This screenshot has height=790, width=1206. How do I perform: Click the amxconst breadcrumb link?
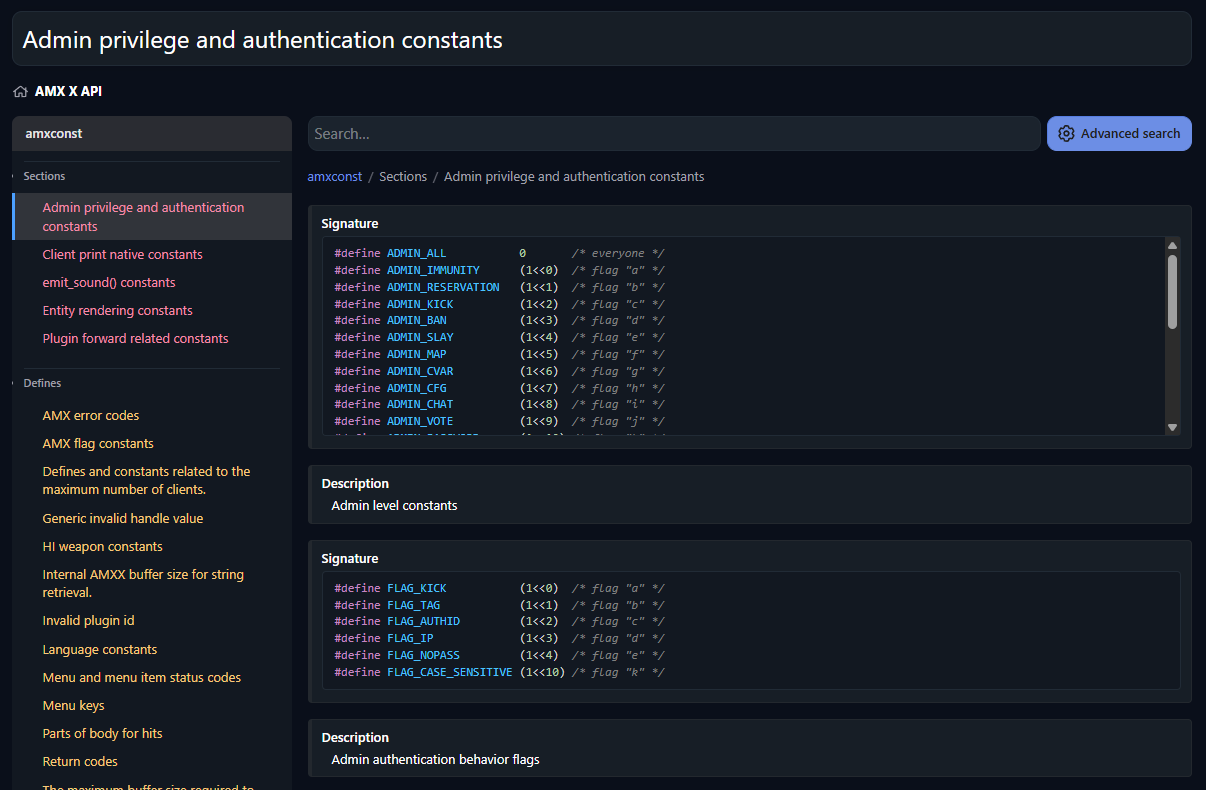pyautogui.click(x=334, y=176)
